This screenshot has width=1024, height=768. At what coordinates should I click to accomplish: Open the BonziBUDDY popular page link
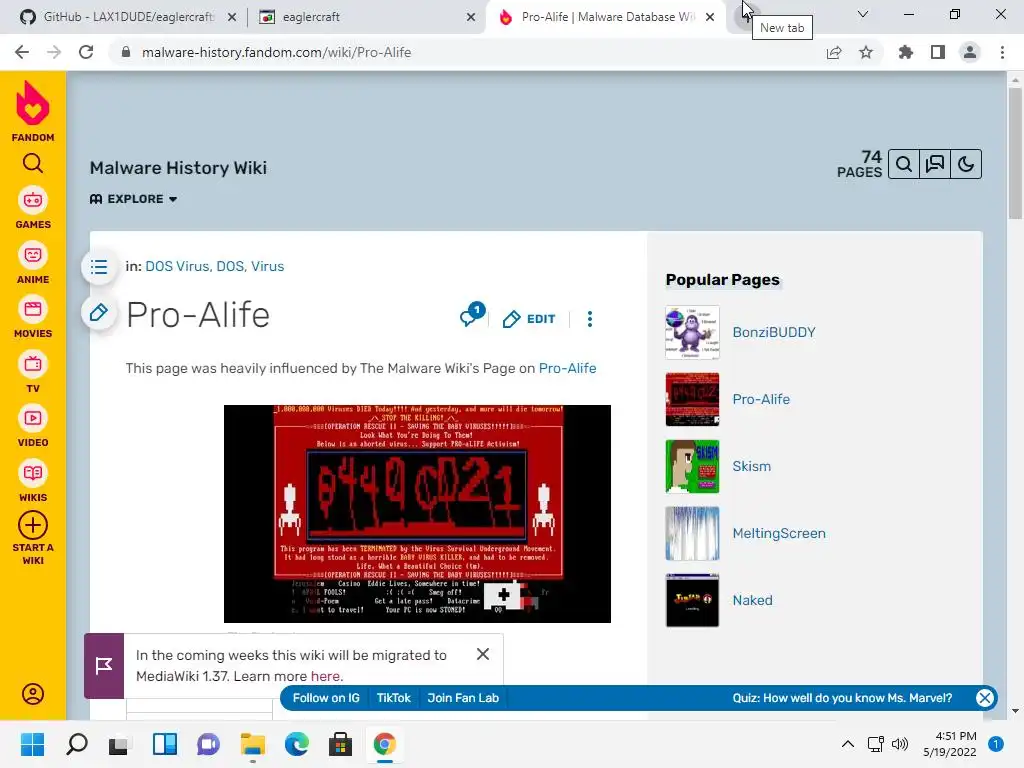(x=774, y=332)
